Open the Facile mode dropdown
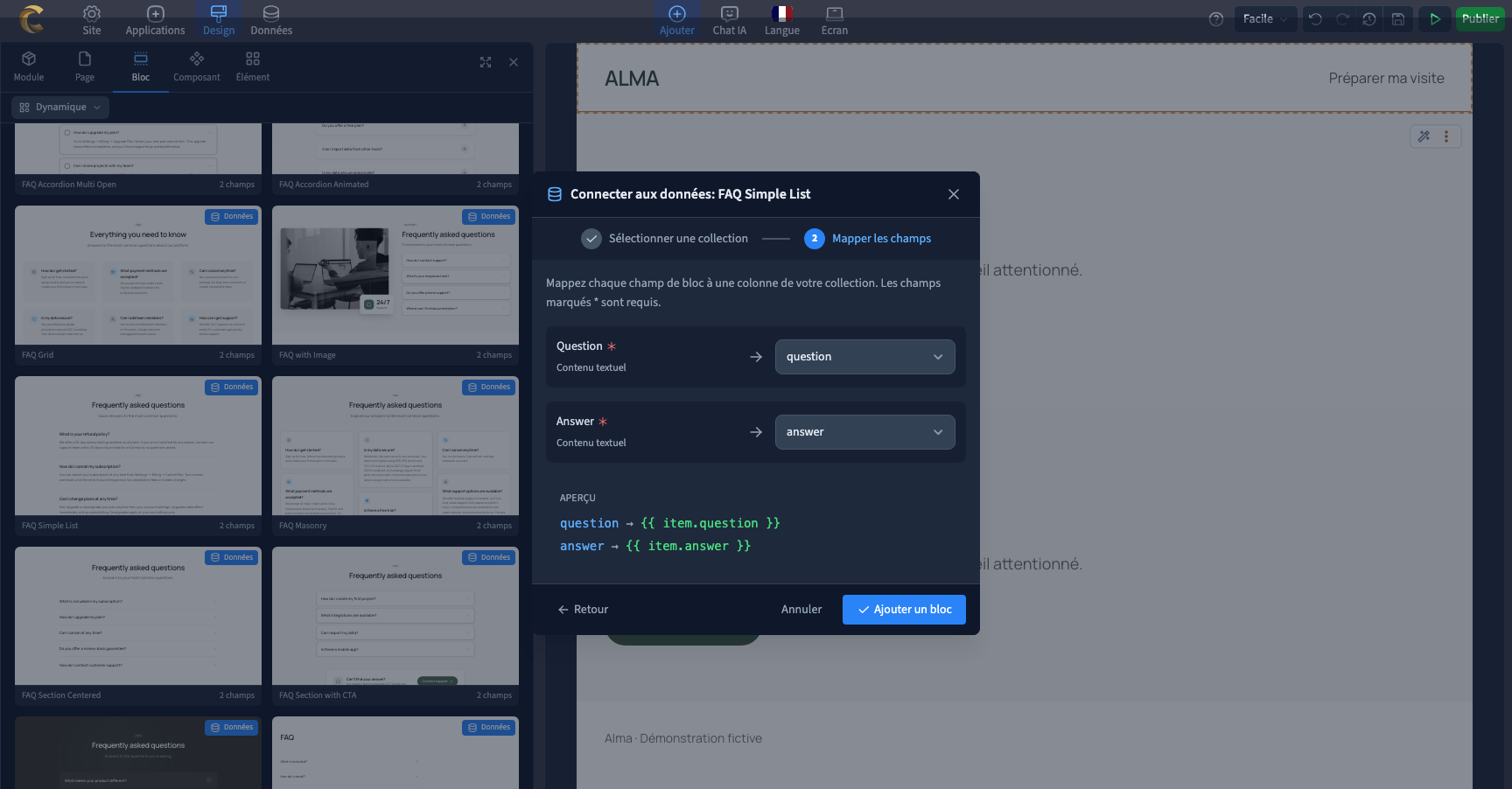Image resolution: width=1512 pixels, height=789 pixels. [x=1265, y=19]
